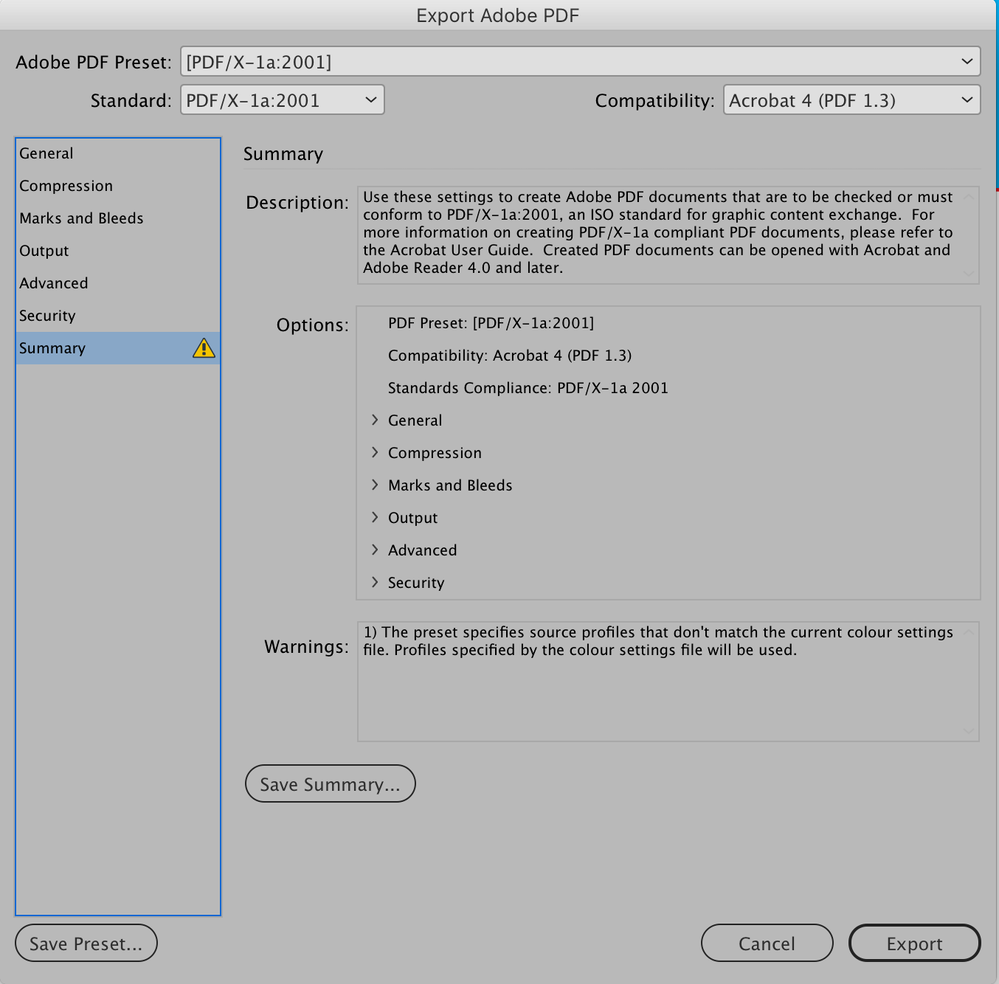Expand the General options chevron
999x984 pixels.
click(375, 420)
